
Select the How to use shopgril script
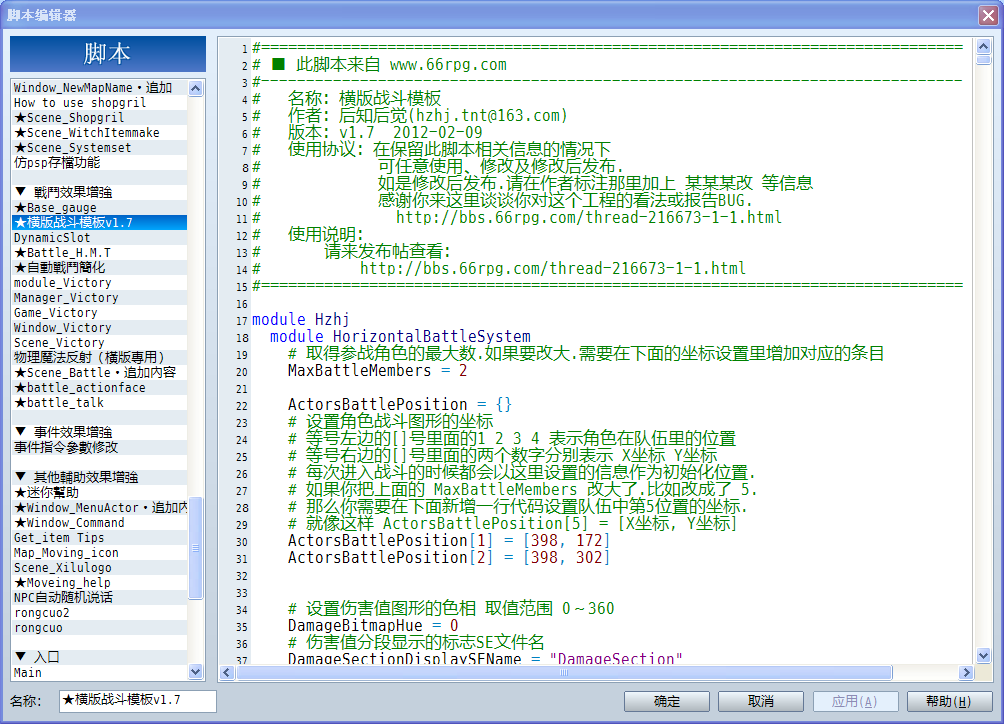point(100,103)
